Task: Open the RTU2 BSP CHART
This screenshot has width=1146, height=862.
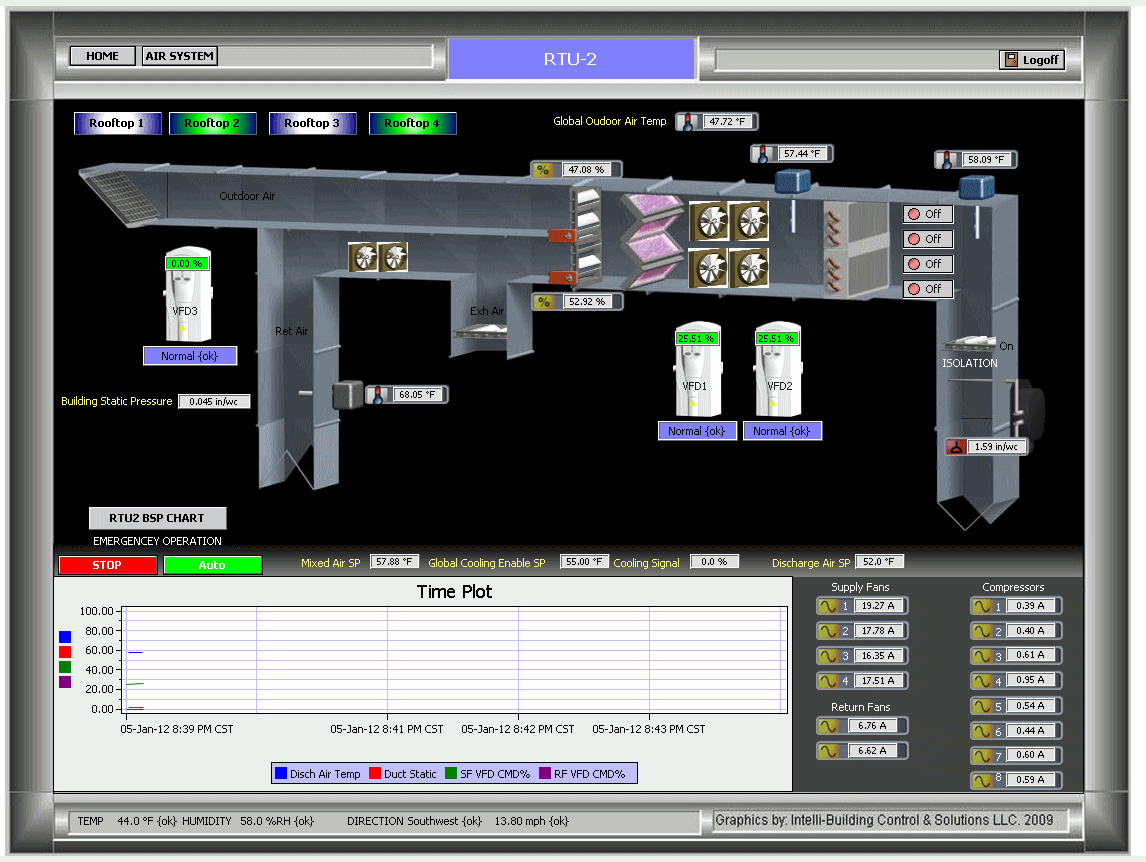Action: coord(157,518)
